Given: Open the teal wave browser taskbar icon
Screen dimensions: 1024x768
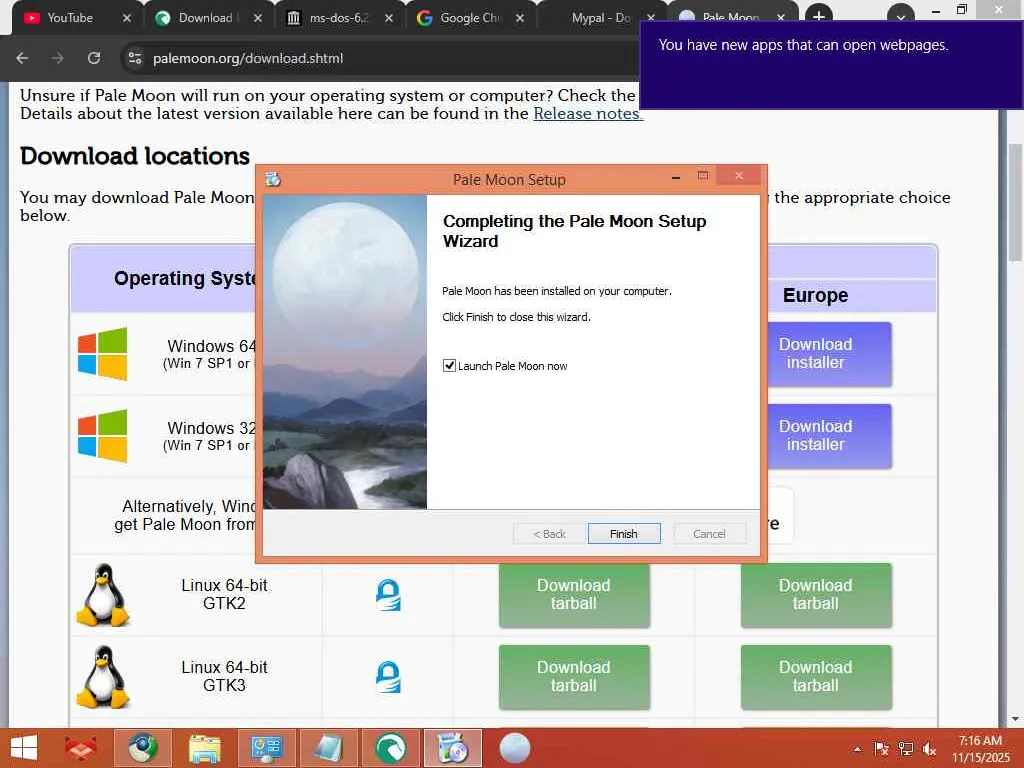Looking at the screenshot, I should pyautogui.click(x=391, y=748).
